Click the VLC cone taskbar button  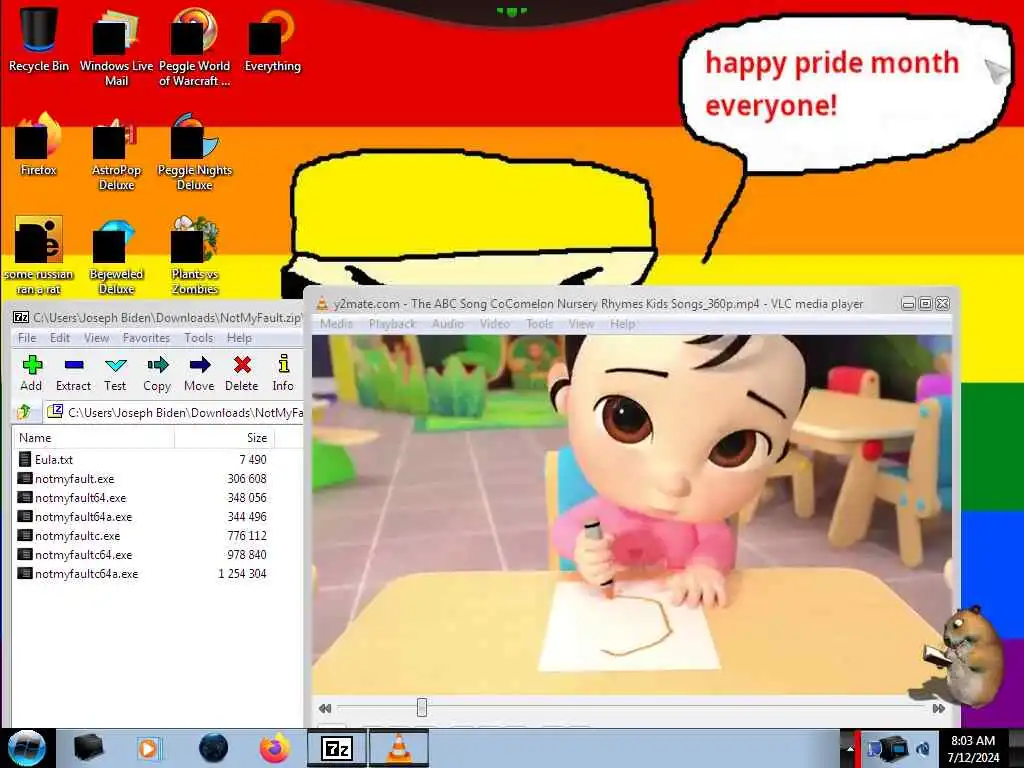[399, 748]
